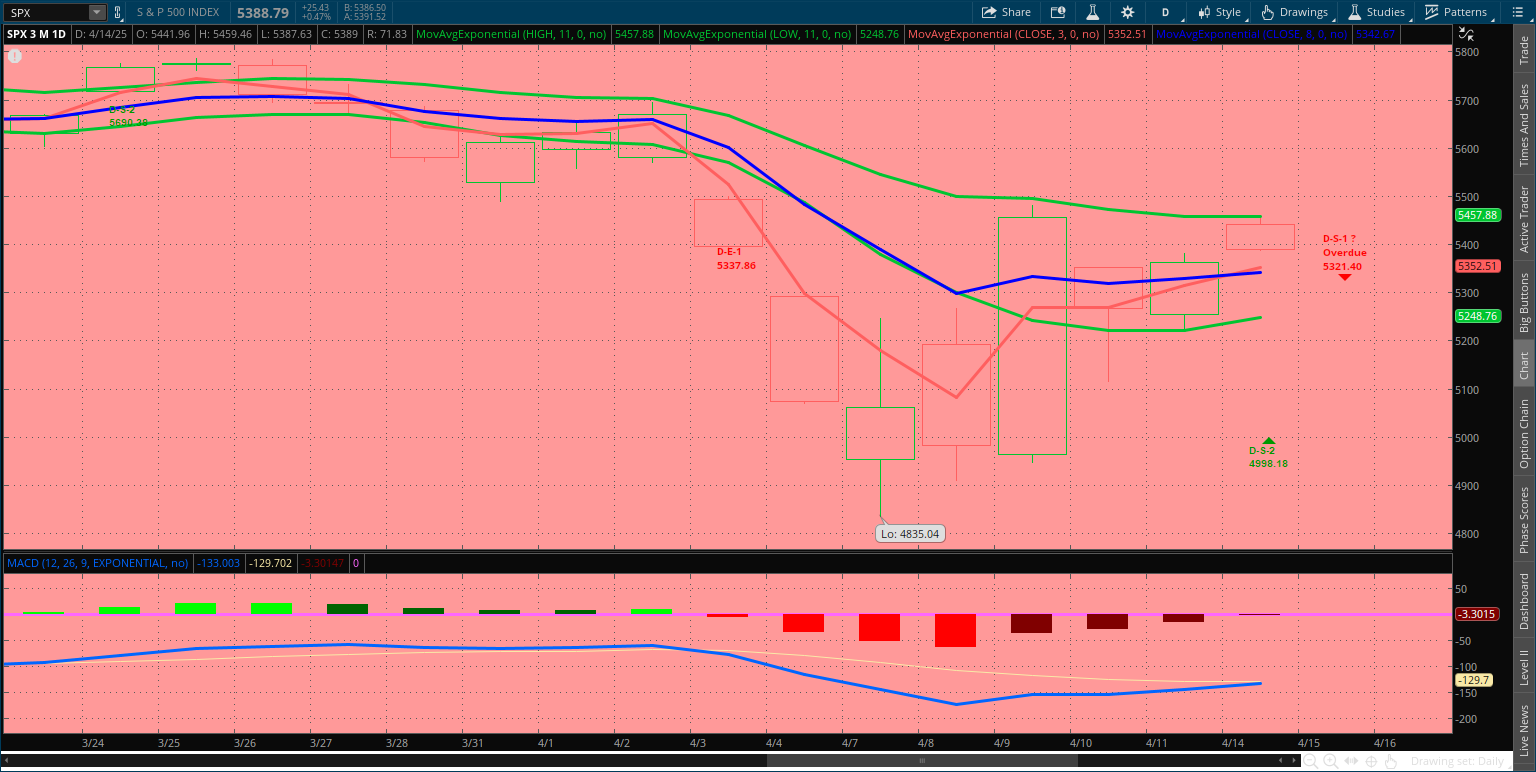Open the Drawings dropdown
This screenshot has width=1536, height=772.
[1294, 12]
